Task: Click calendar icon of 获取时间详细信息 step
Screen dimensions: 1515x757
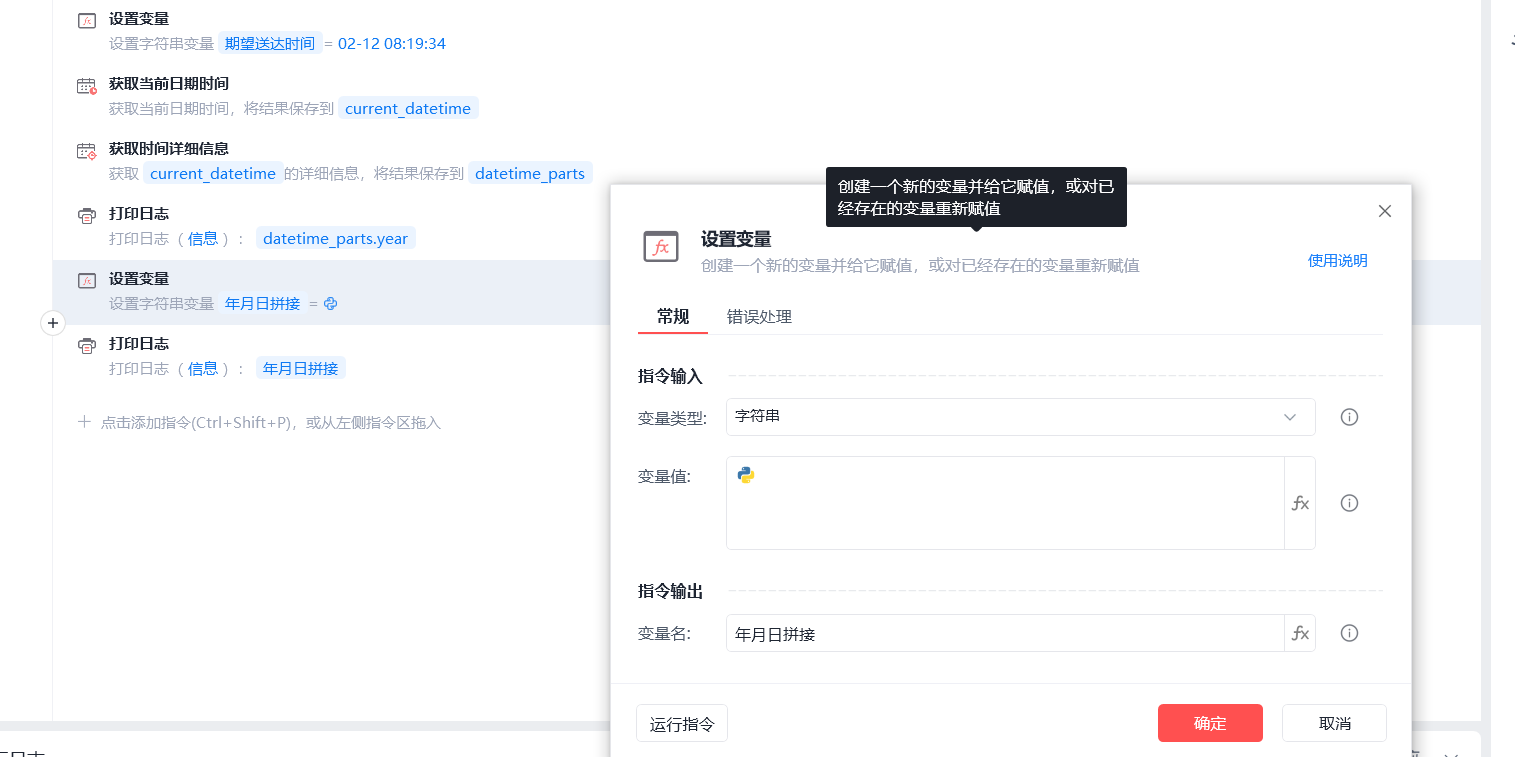Action: pyautogui.click(x=87, y=151)
